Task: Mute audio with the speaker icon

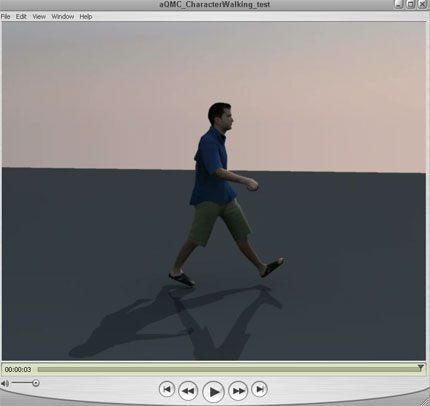Action: tap(5, 383)
